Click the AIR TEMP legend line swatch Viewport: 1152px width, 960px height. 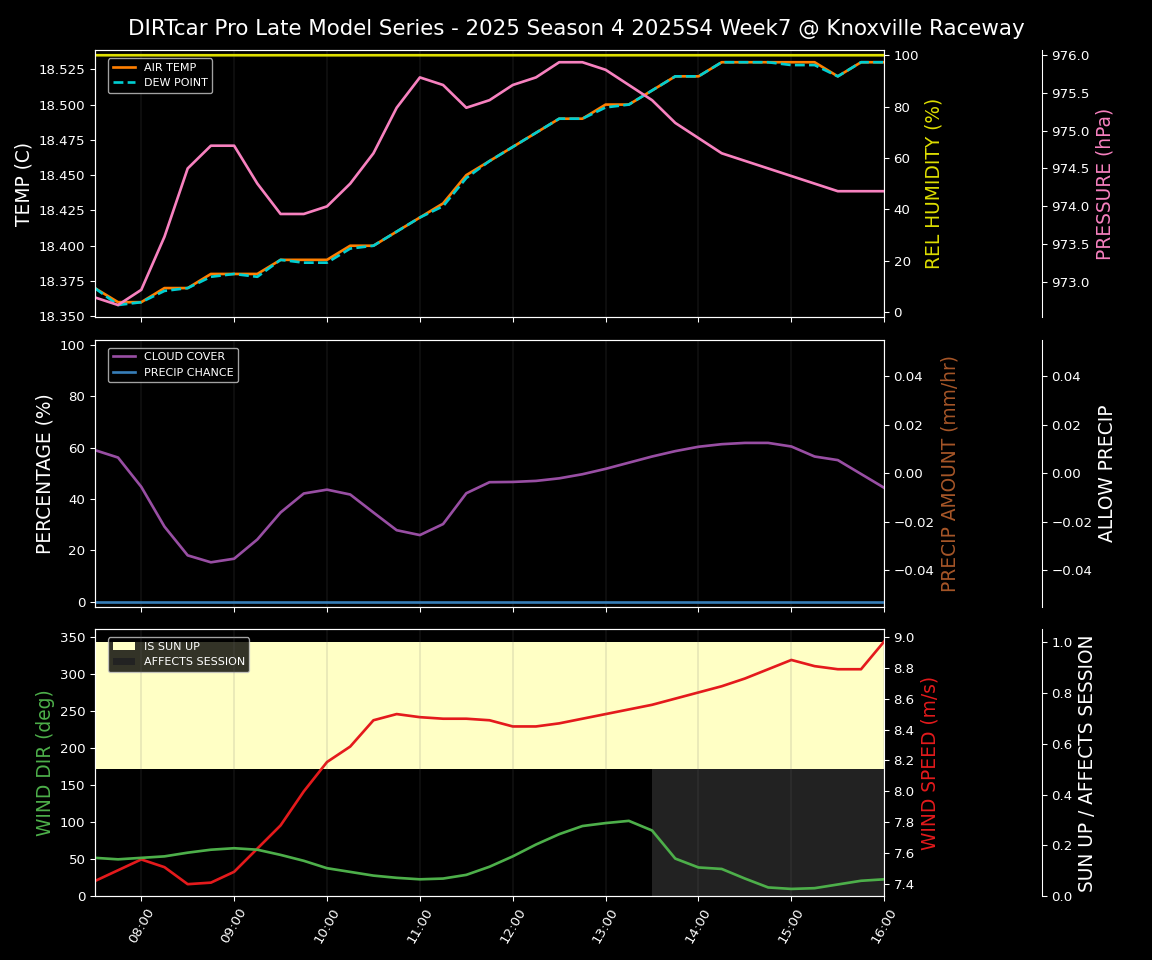(127, 68)
